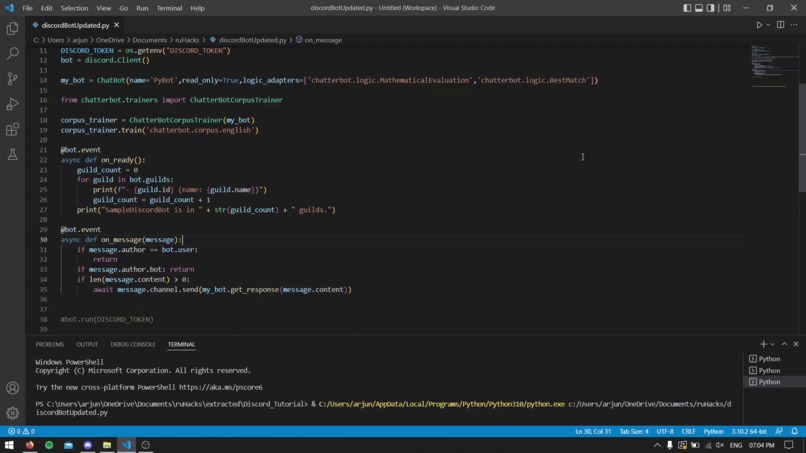Open errors and warnings status indicator
The width and height of the screenshot is (806, 453).
point(21,431)
